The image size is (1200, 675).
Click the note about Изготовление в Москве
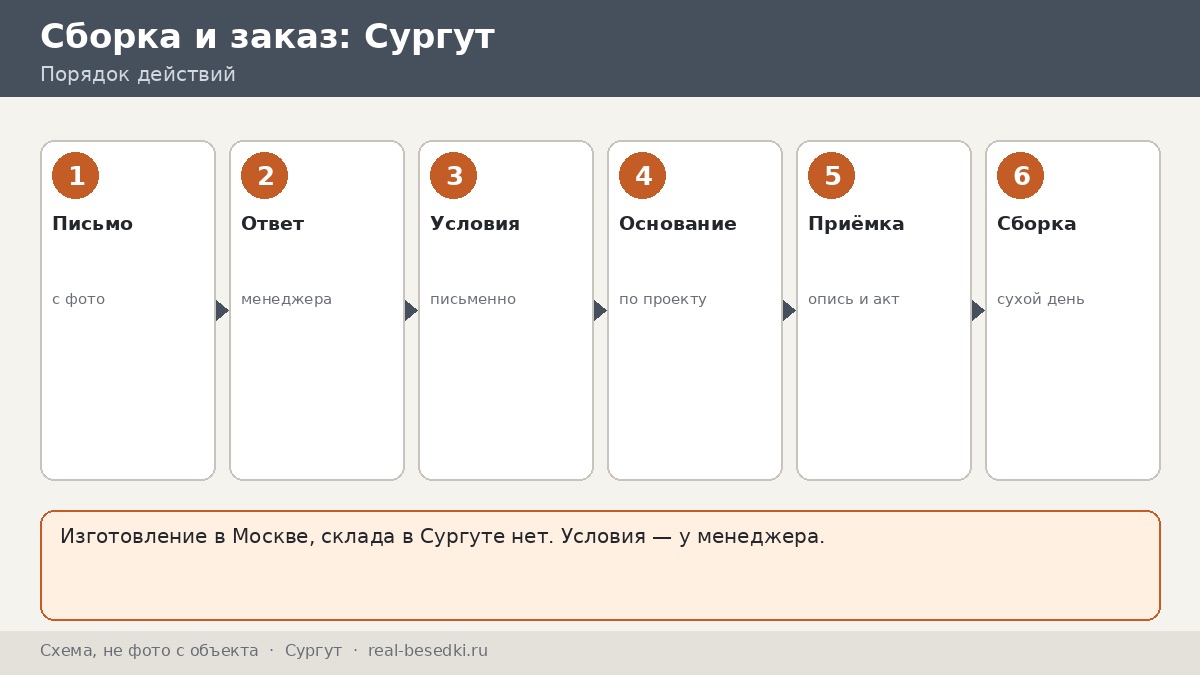point(600,565)
